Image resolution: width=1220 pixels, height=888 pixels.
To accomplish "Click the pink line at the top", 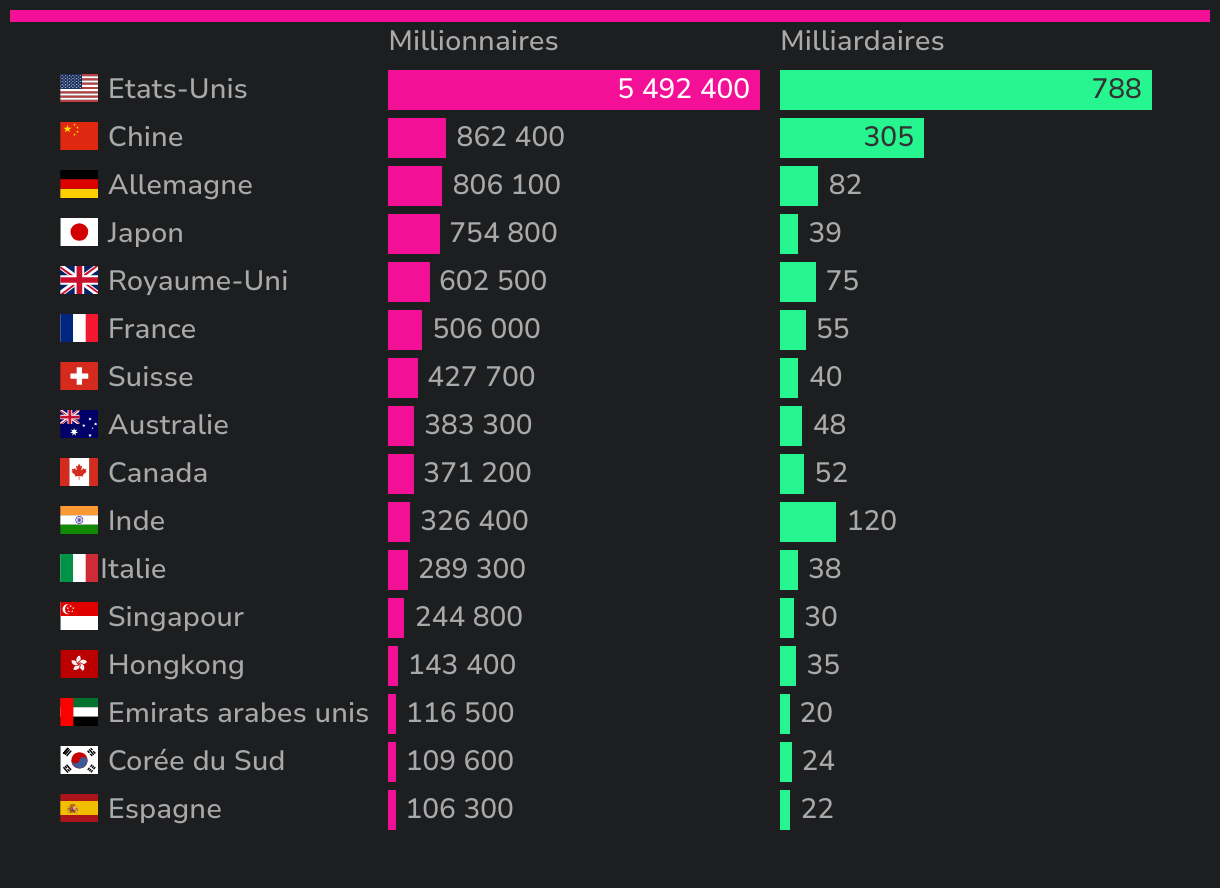I will pyautogui.click(x=610, y=16).
